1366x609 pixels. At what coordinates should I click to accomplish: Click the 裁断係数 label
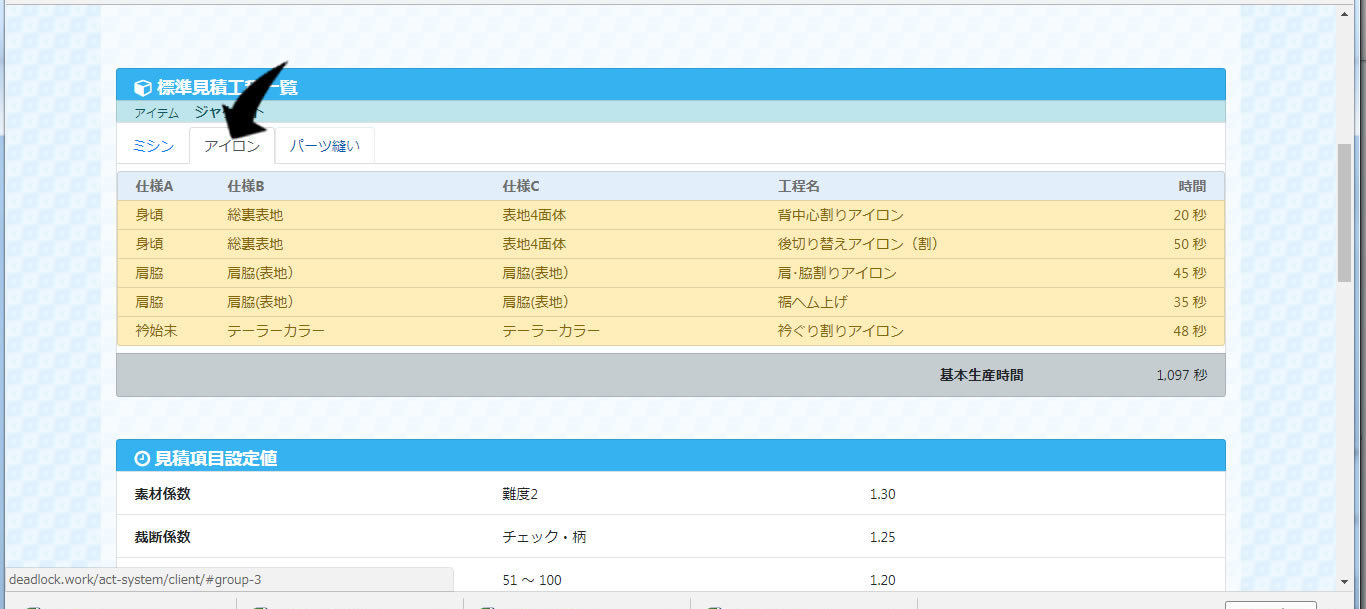pos(162,537)
